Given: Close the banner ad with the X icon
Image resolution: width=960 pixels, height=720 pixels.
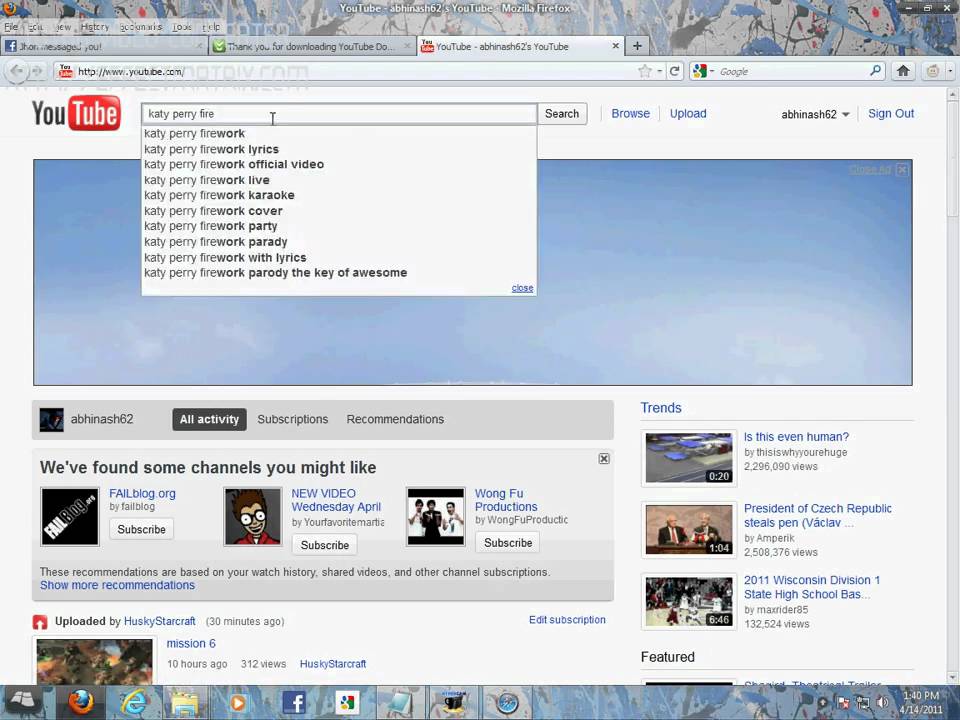Looking at the screenshot, I should tap(902, 170).
